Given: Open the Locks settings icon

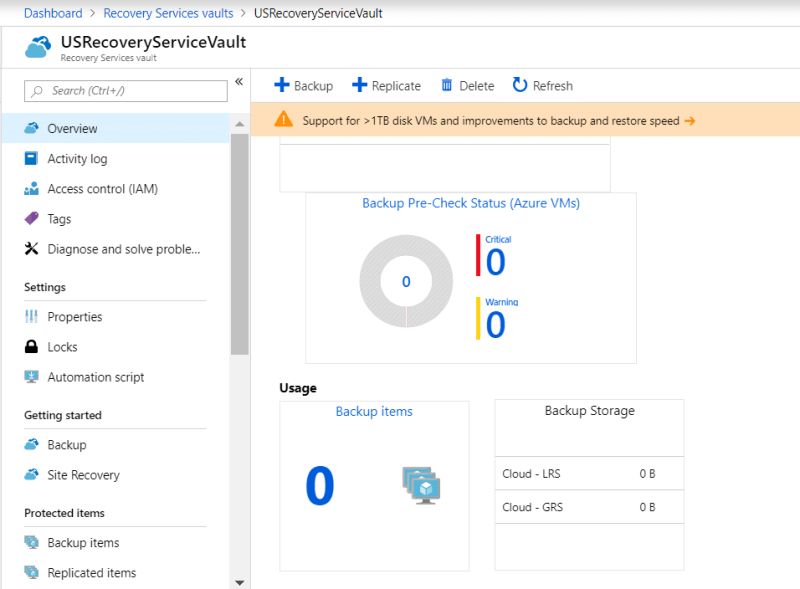Looking at the screenshot, I should coord(32,347).
